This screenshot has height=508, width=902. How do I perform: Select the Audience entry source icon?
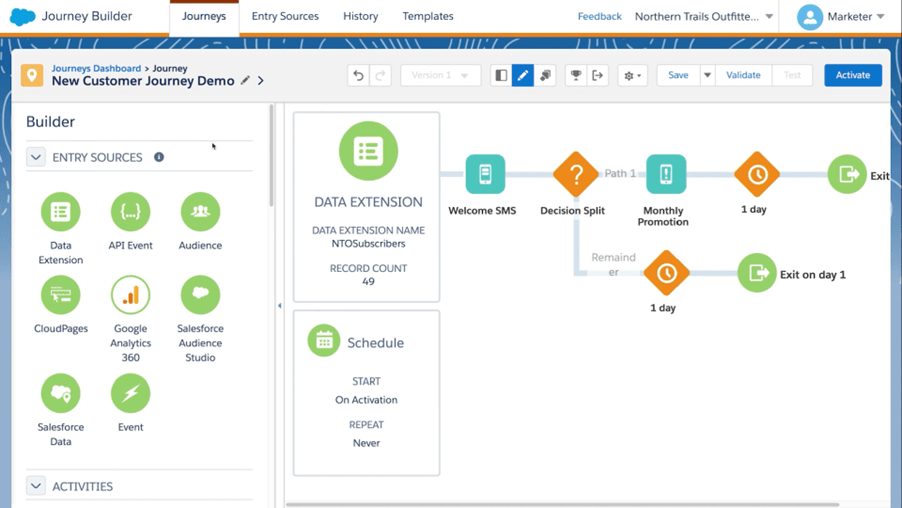(200, 212)
